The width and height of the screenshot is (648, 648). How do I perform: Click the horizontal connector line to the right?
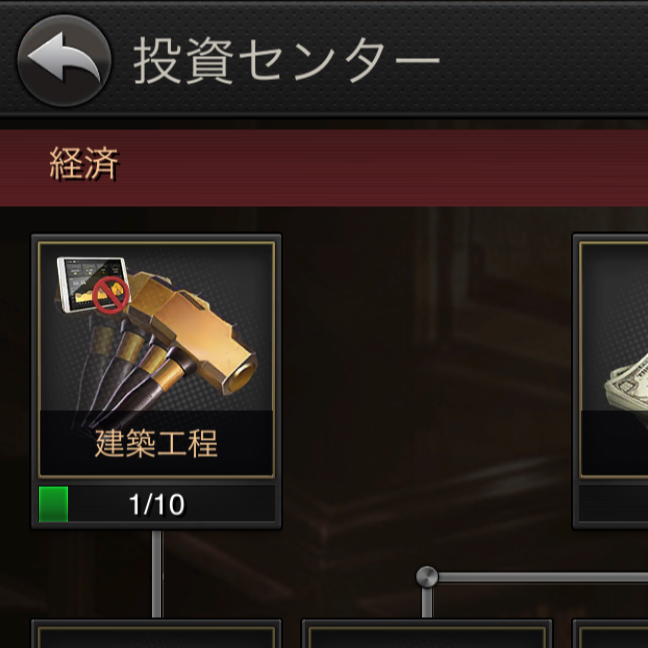tap(543, 577)
